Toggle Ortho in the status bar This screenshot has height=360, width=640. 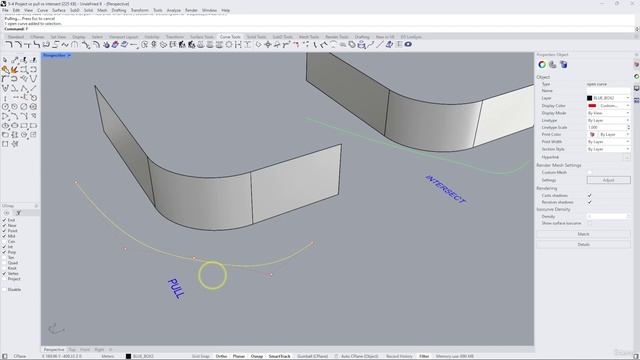point(221,356)
